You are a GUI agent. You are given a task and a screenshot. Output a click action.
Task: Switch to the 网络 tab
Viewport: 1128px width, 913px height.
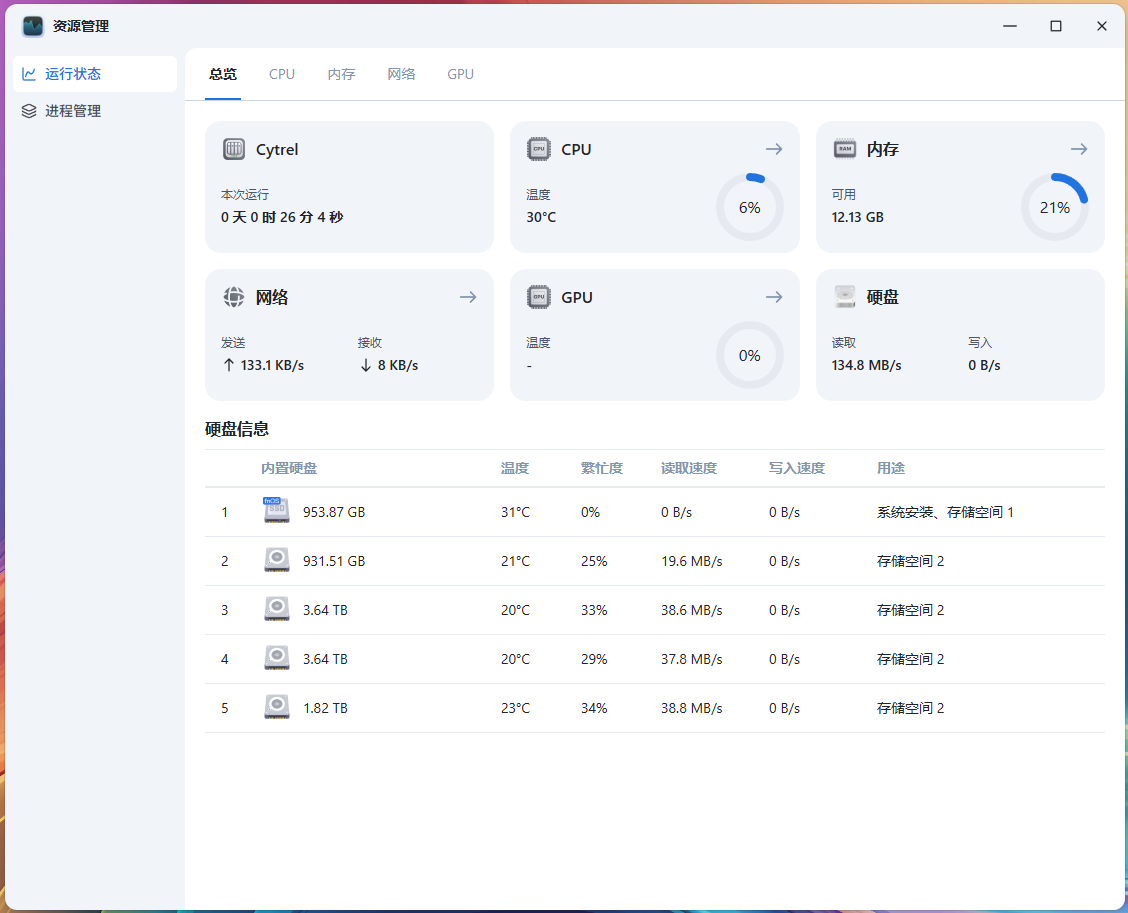pyautogui.click(x=401, y=74)
